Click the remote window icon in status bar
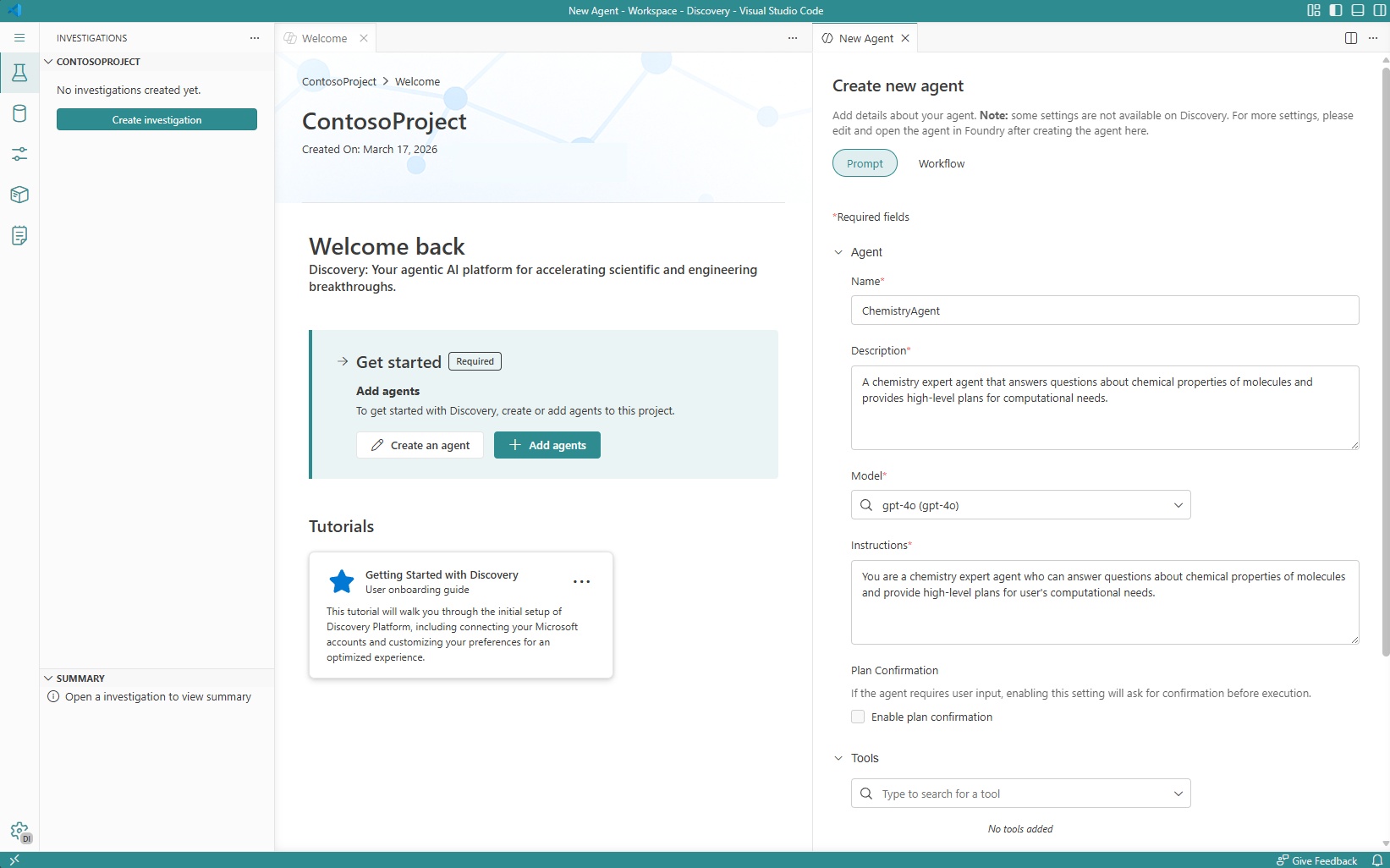This screenshot has width=1390, height=868. point(14,860)
